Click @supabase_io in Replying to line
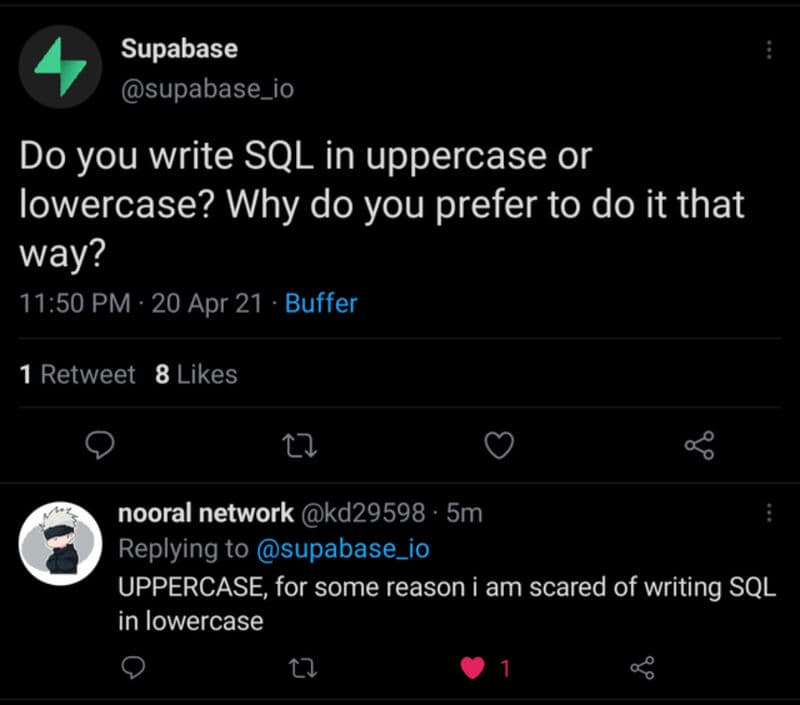Screen dimensions: 800x705 tap(343, 549)
